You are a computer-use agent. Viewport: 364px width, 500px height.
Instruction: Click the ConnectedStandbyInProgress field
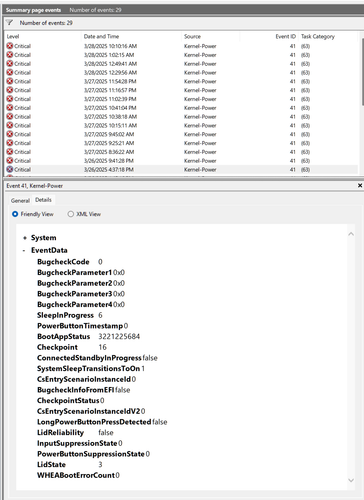[x=97, y=358]
